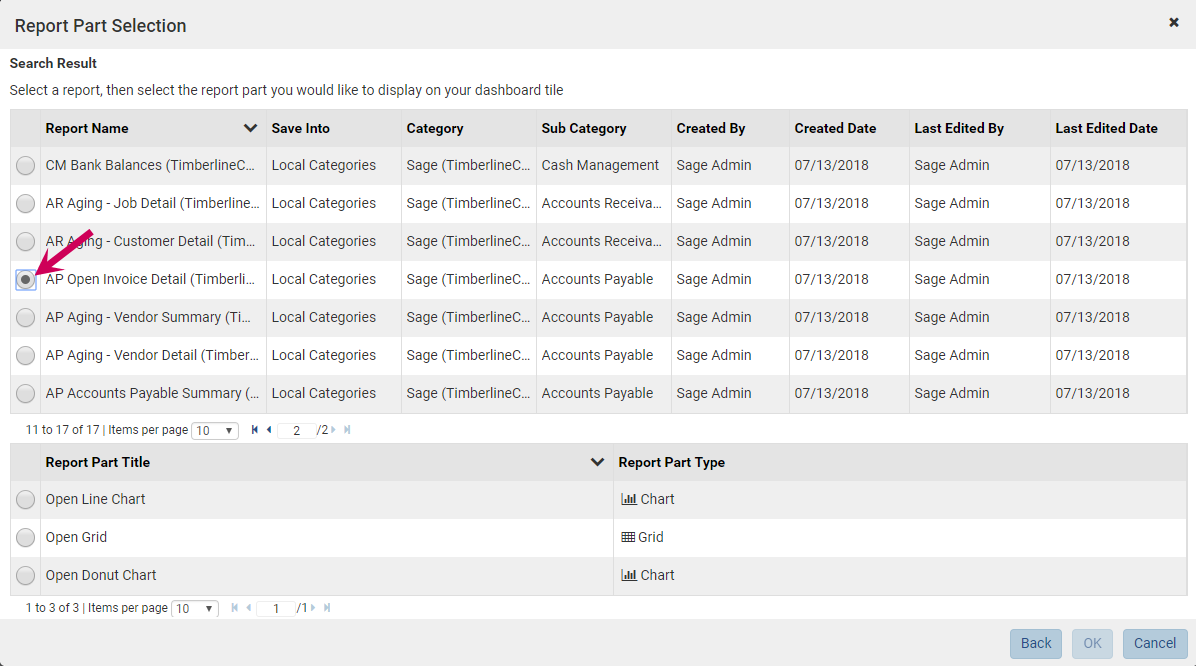Image resolution: width=1196 pixels, height=666 pixels.
Task: Click the sort chevron on Report Name column
Action: (x=249, y=128)
